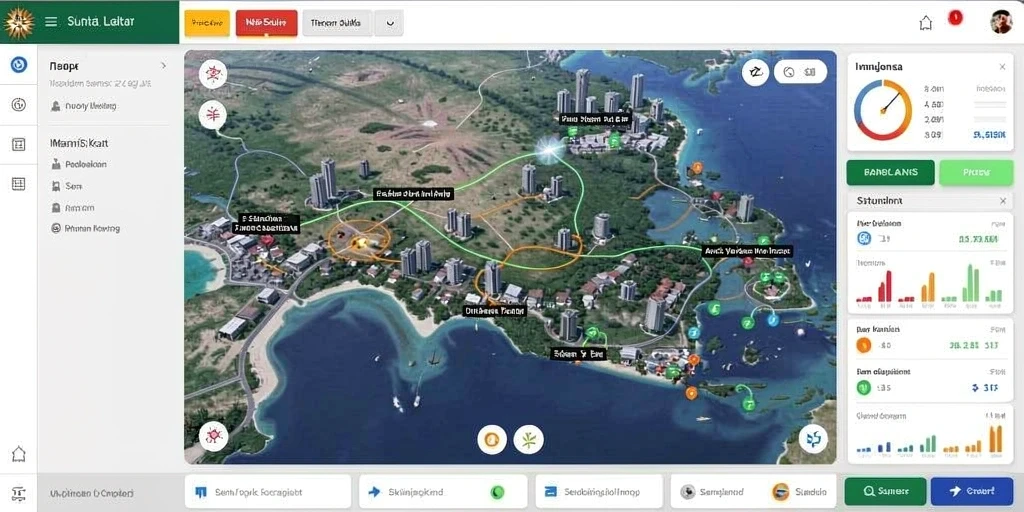
Task: Click the red star round button on the map
Action: pos(212,74)
